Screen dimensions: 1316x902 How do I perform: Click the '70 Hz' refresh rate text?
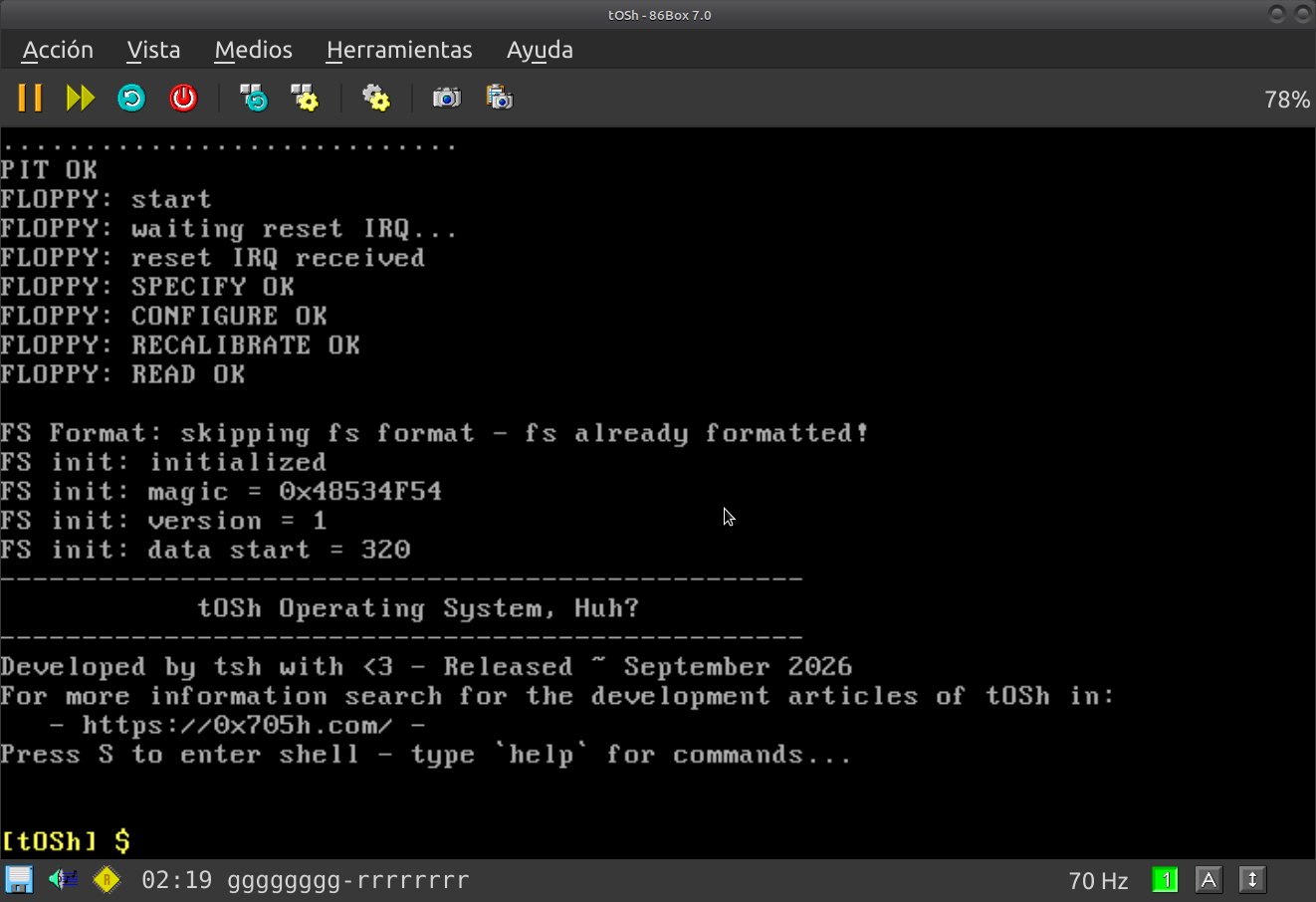pyautogui.click(x=1098, y=881)
